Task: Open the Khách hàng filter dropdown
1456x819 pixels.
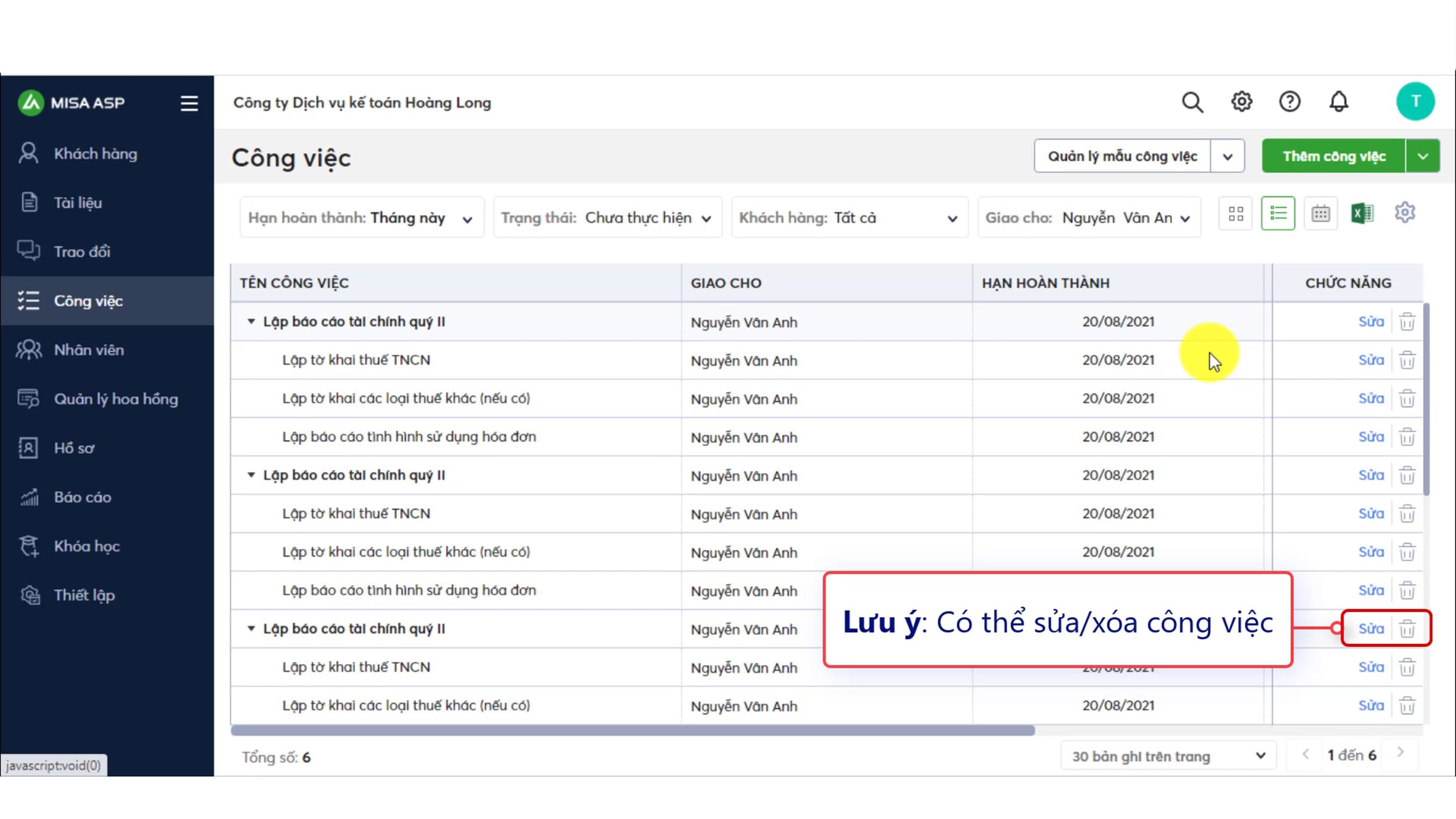Action: pos(849,218)
